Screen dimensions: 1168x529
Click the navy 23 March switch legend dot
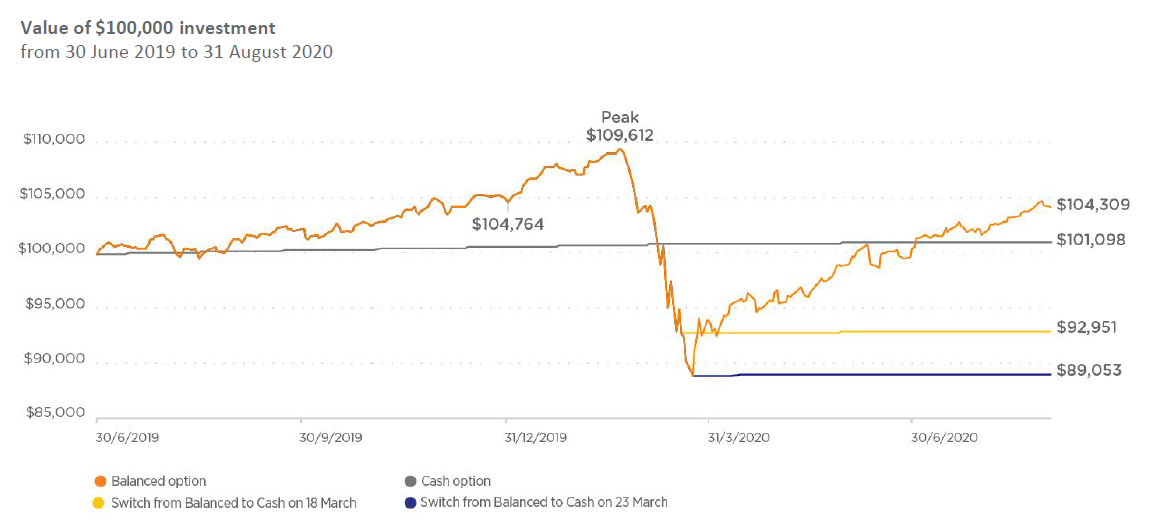(x=410, y=502)
